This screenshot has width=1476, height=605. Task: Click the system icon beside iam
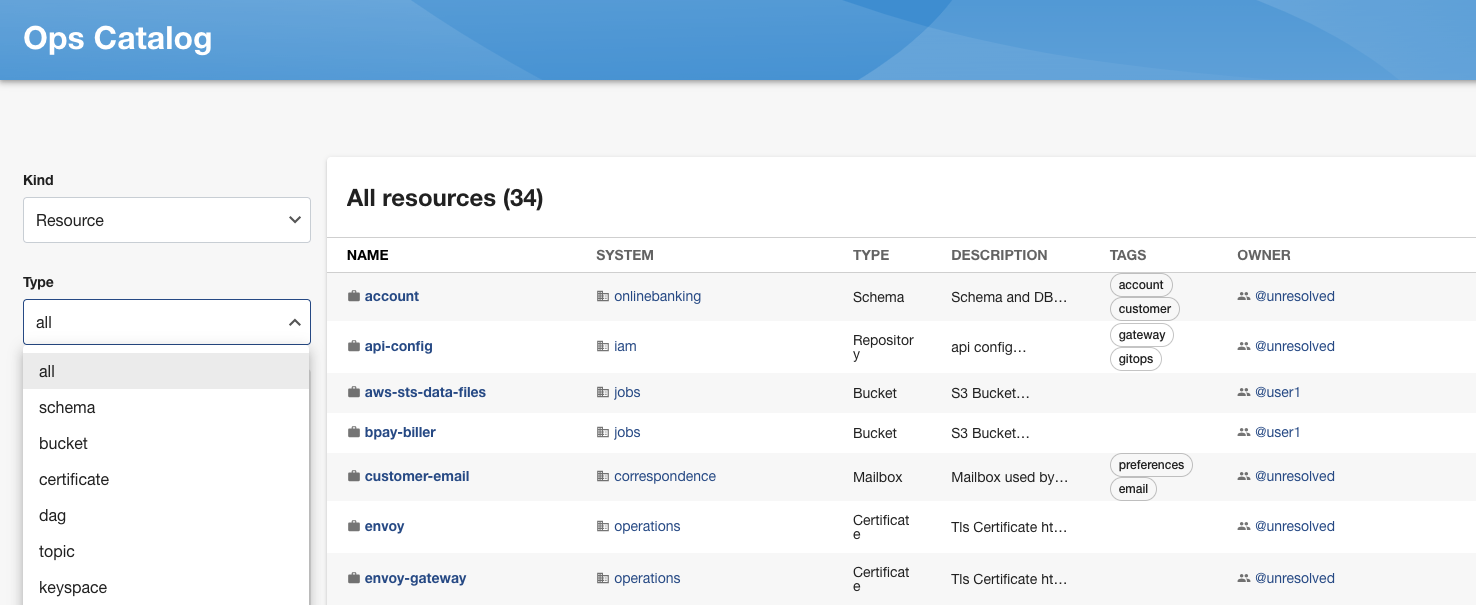click(x=602, y=346)
